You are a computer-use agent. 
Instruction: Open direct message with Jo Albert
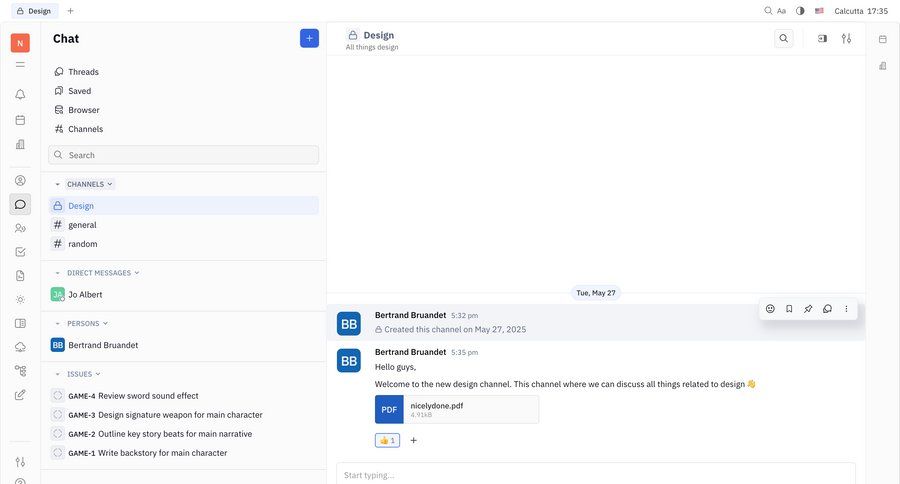184,295
